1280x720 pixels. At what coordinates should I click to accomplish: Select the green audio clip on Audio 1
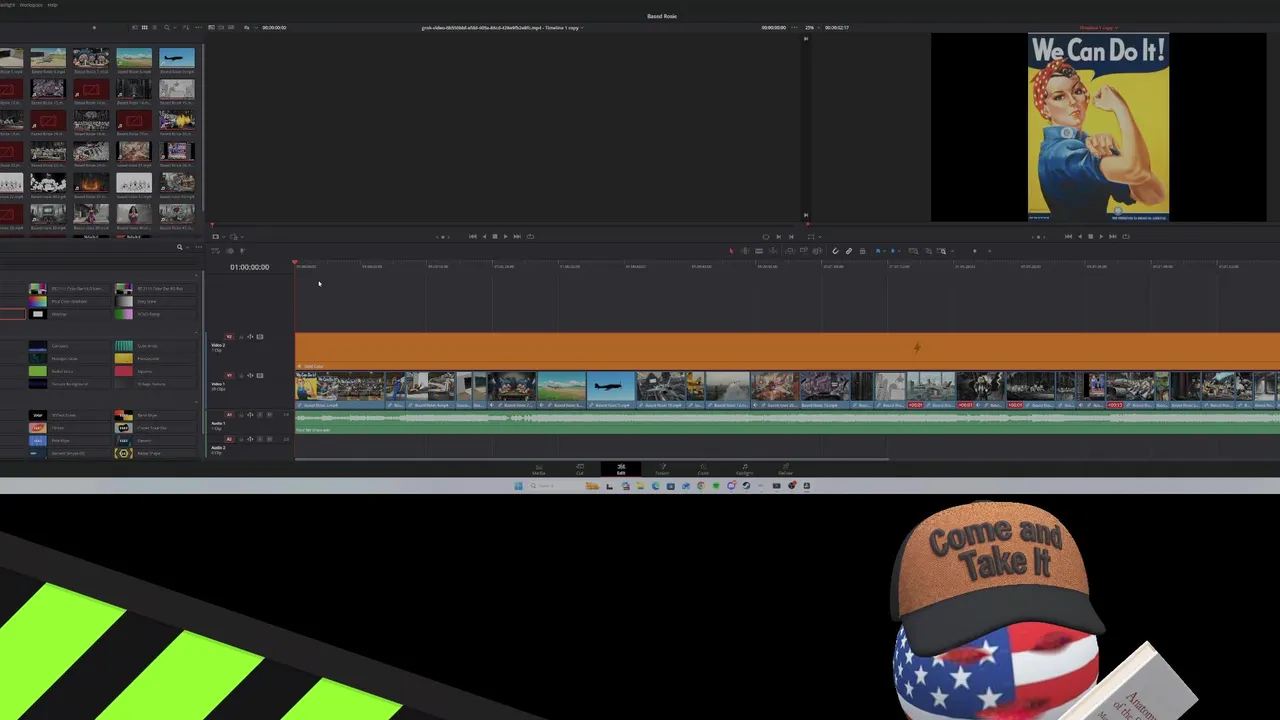coord(787,423)
